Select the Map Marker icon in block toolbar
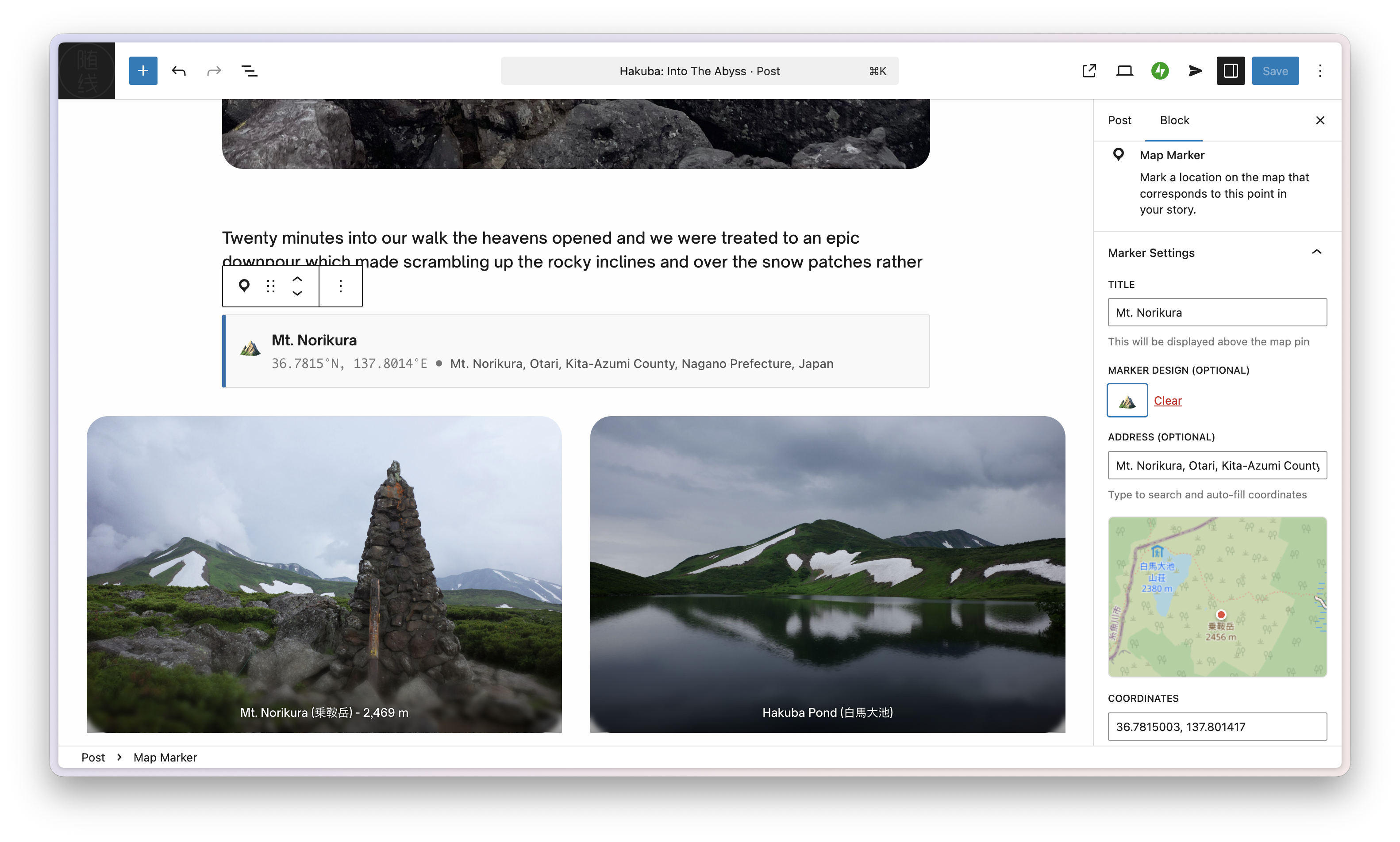Image resolution: width=1400 pixels, height=842 pixels. pyautogui.click(x=245, y=285)
